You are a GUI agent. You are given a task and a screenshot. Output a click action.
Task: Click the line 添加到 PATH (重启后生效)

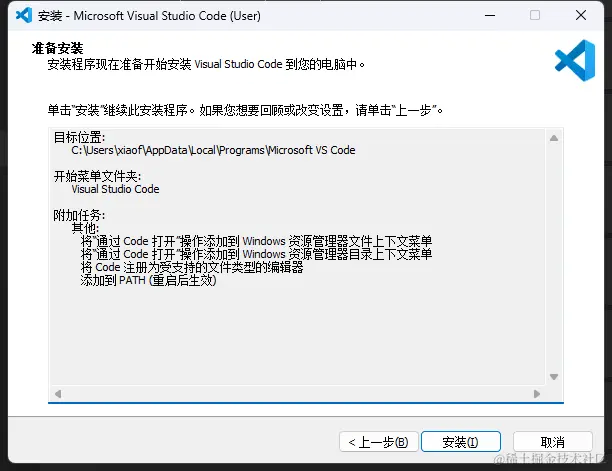coord(148,280)
